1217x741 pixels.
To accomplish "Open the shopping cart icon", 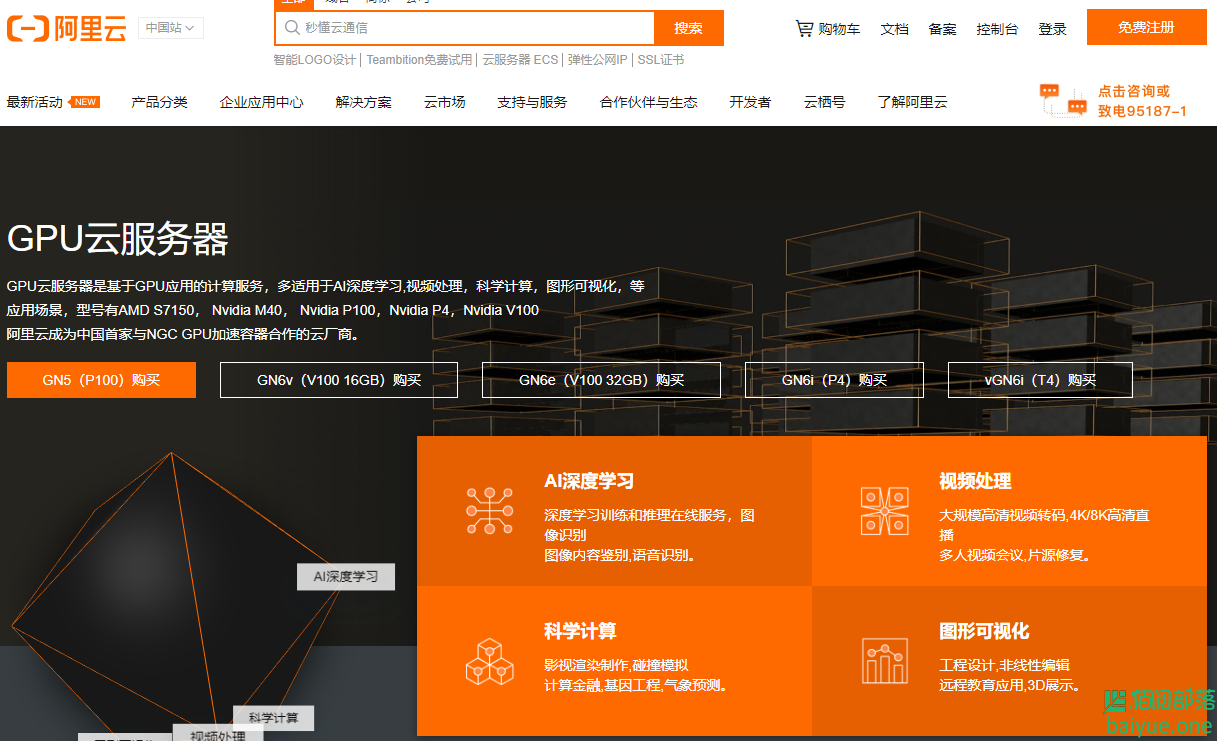I will pyautogui.click(x=804, y=28).
